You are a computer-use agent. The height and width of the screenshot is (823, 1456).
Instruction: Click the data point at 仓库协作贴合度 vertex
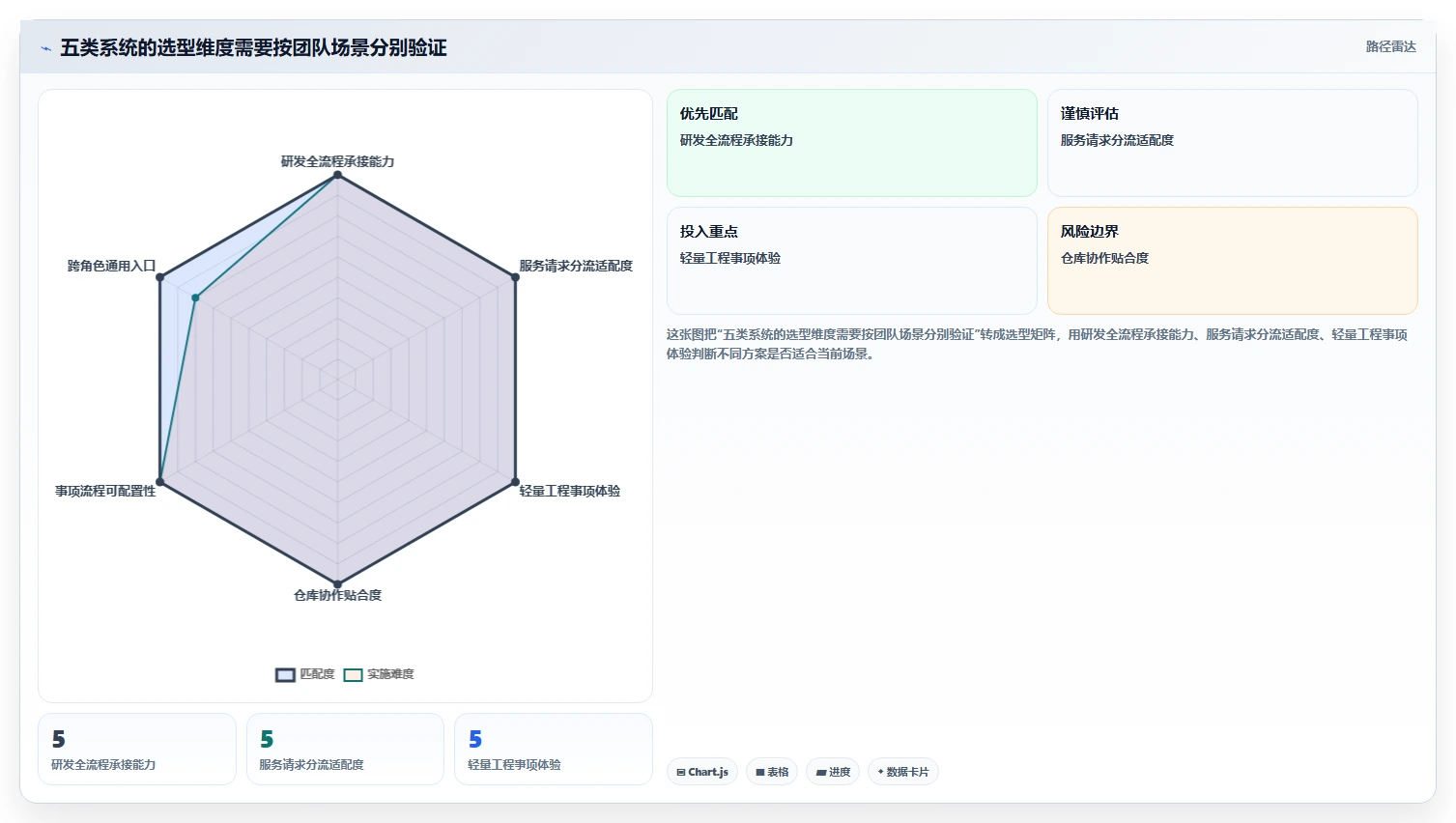337,583
